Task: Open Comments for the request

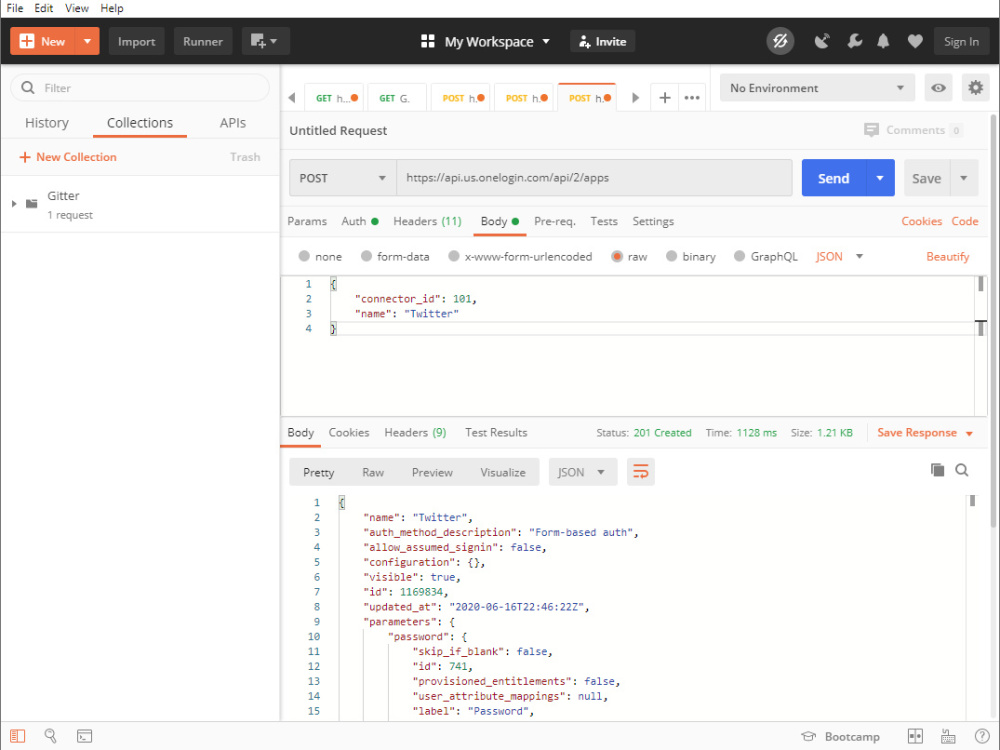Action: coord(913,130)
